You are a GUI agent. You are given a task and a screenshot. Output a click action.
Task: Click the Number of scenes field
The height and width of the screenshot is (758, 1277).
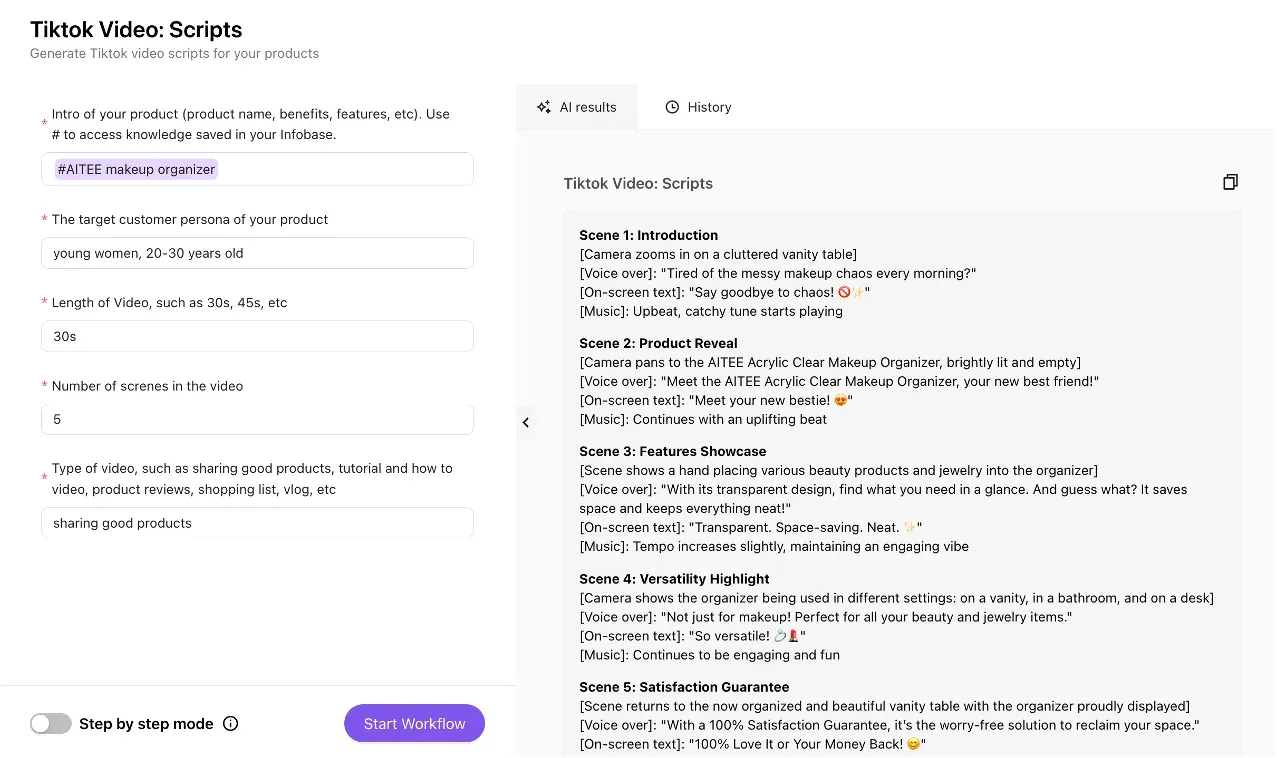tap(257, 419)
